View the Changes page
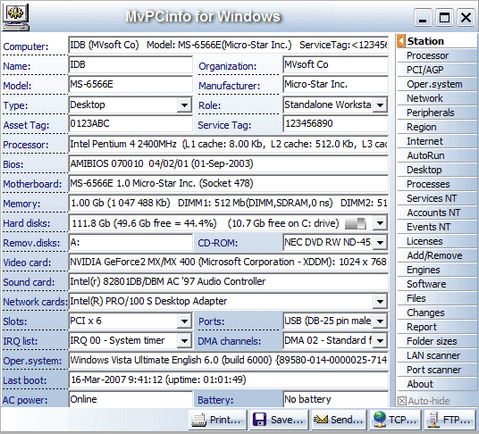Image resolution: width=479 pixels, height=434 pixels. [x=437, y=313]
